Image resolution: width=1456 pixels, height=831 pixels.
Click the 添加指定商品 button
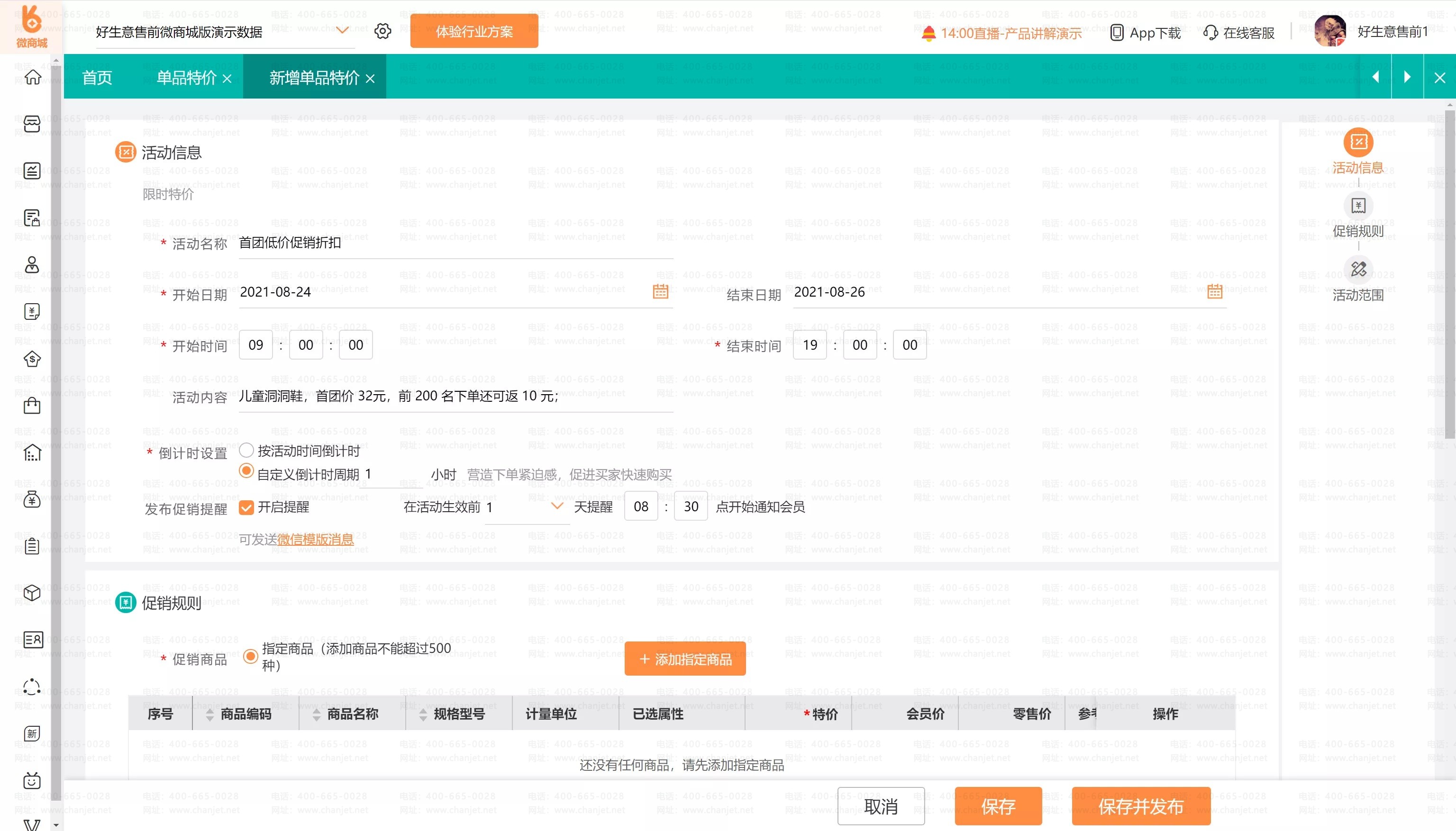pos(684,659)
